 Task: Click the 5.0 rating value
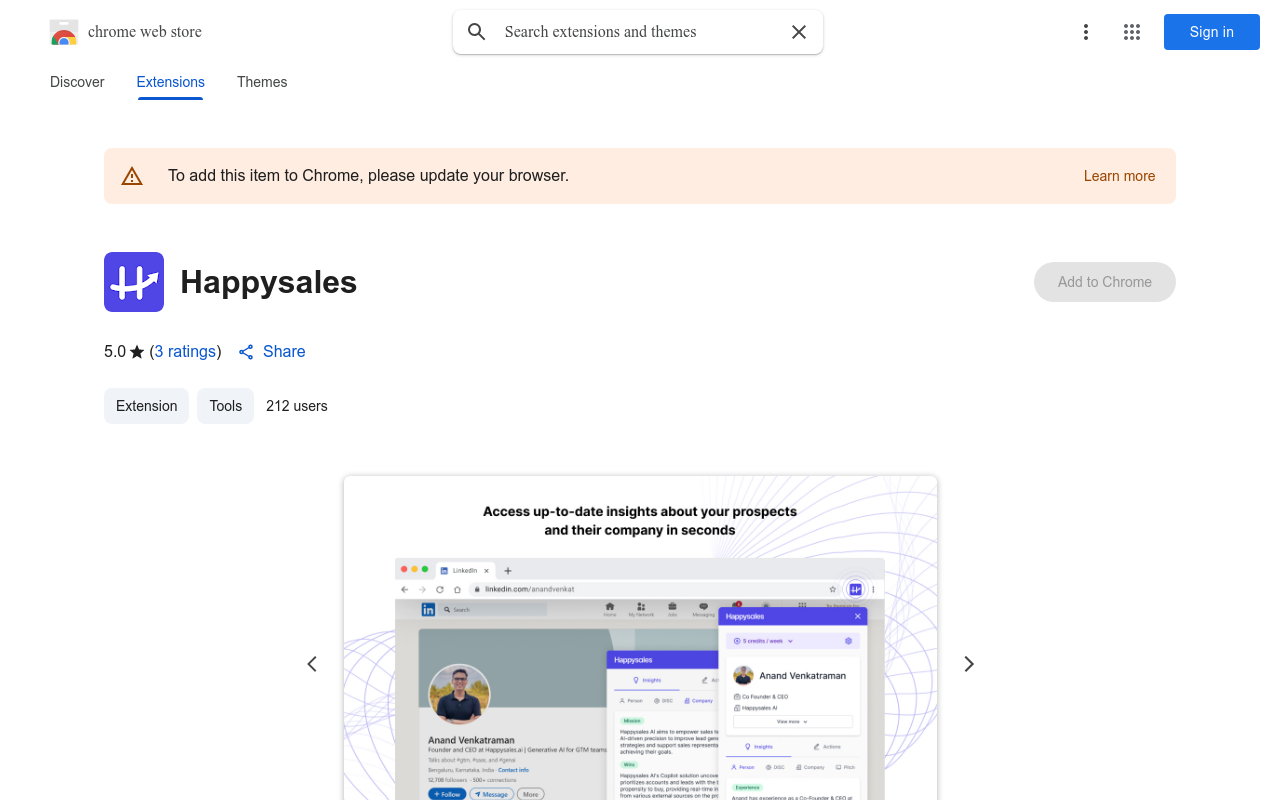tap(115, 352)
